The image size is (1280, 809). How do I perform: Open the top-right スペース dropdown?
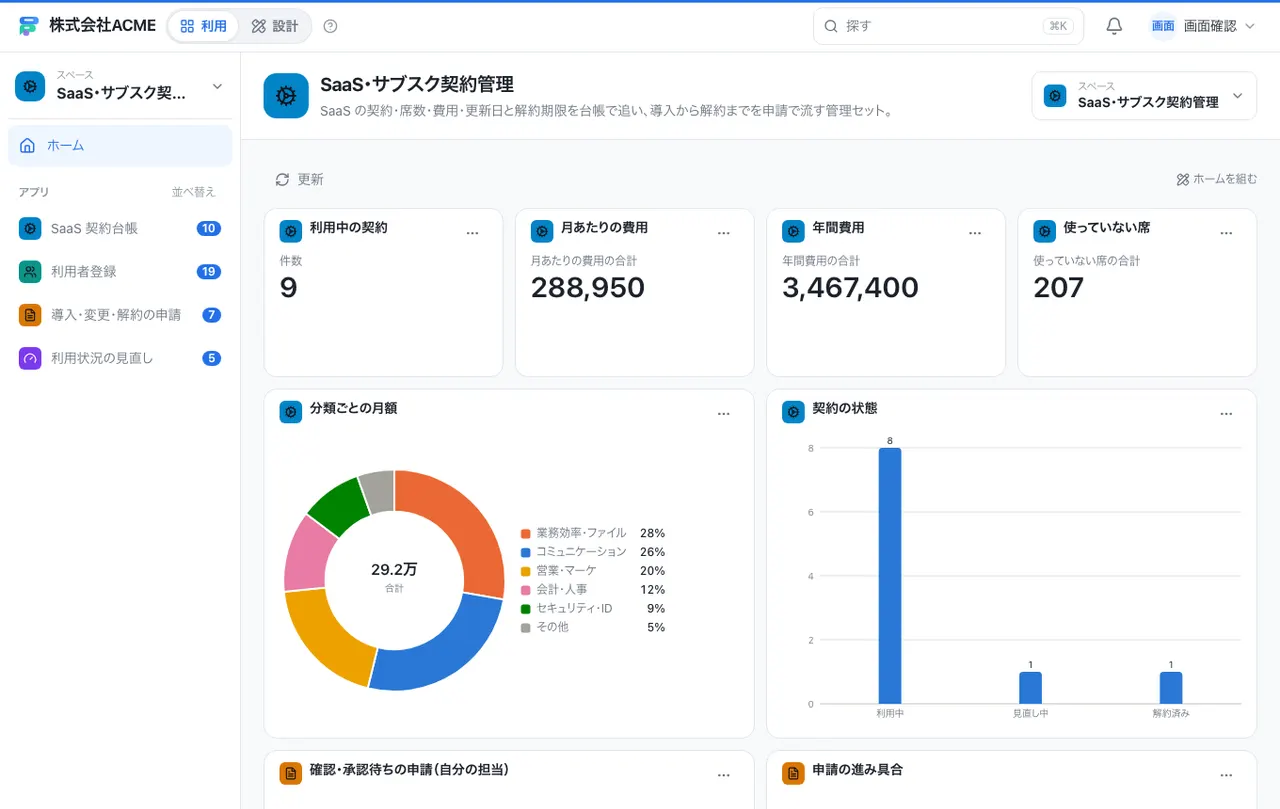(x=1144, y=96)
